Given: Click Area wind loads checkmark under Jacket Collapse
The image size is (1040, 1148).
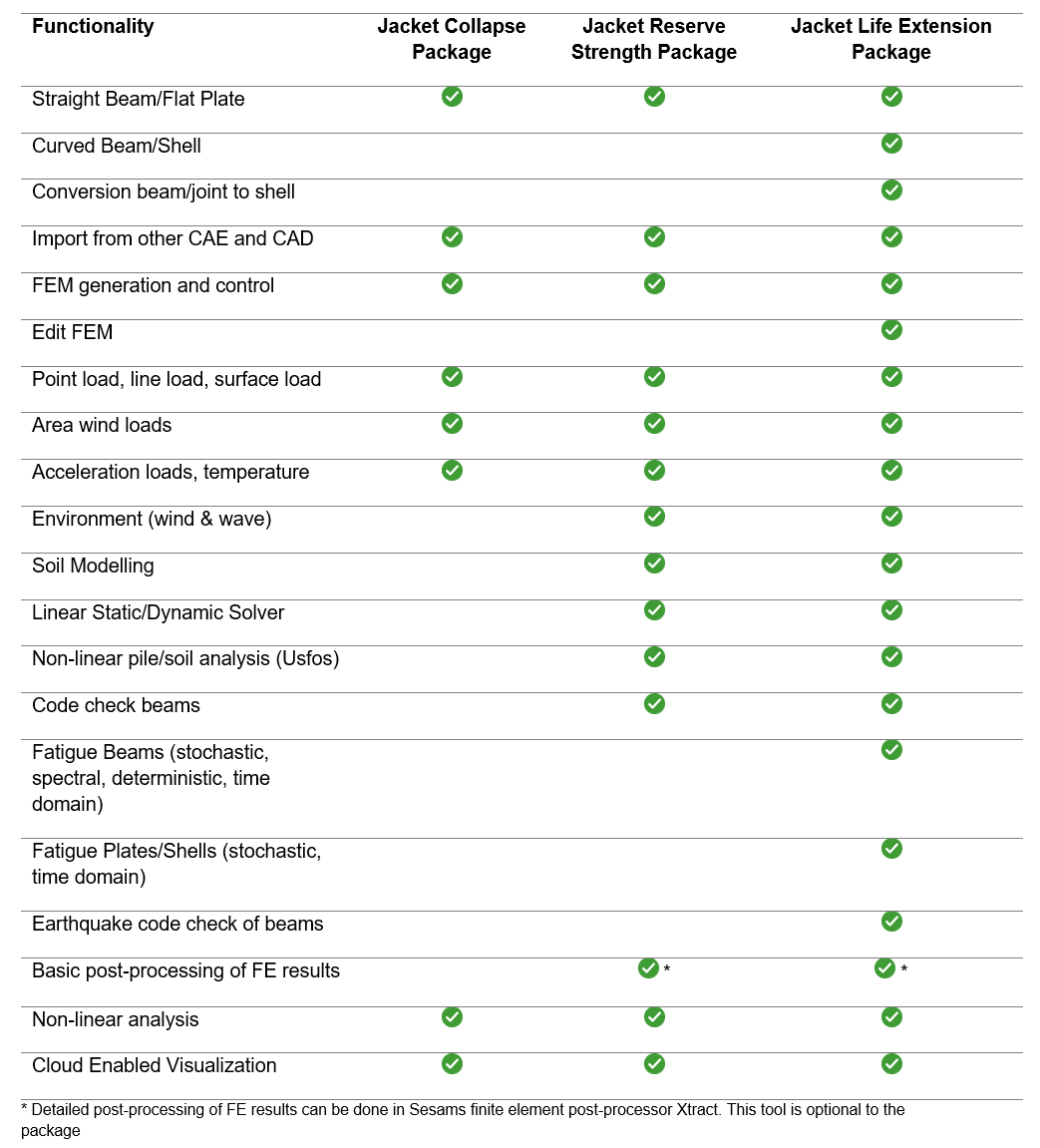Looking at the screenshot, I should pyautogui.click(x=452, y=424).
